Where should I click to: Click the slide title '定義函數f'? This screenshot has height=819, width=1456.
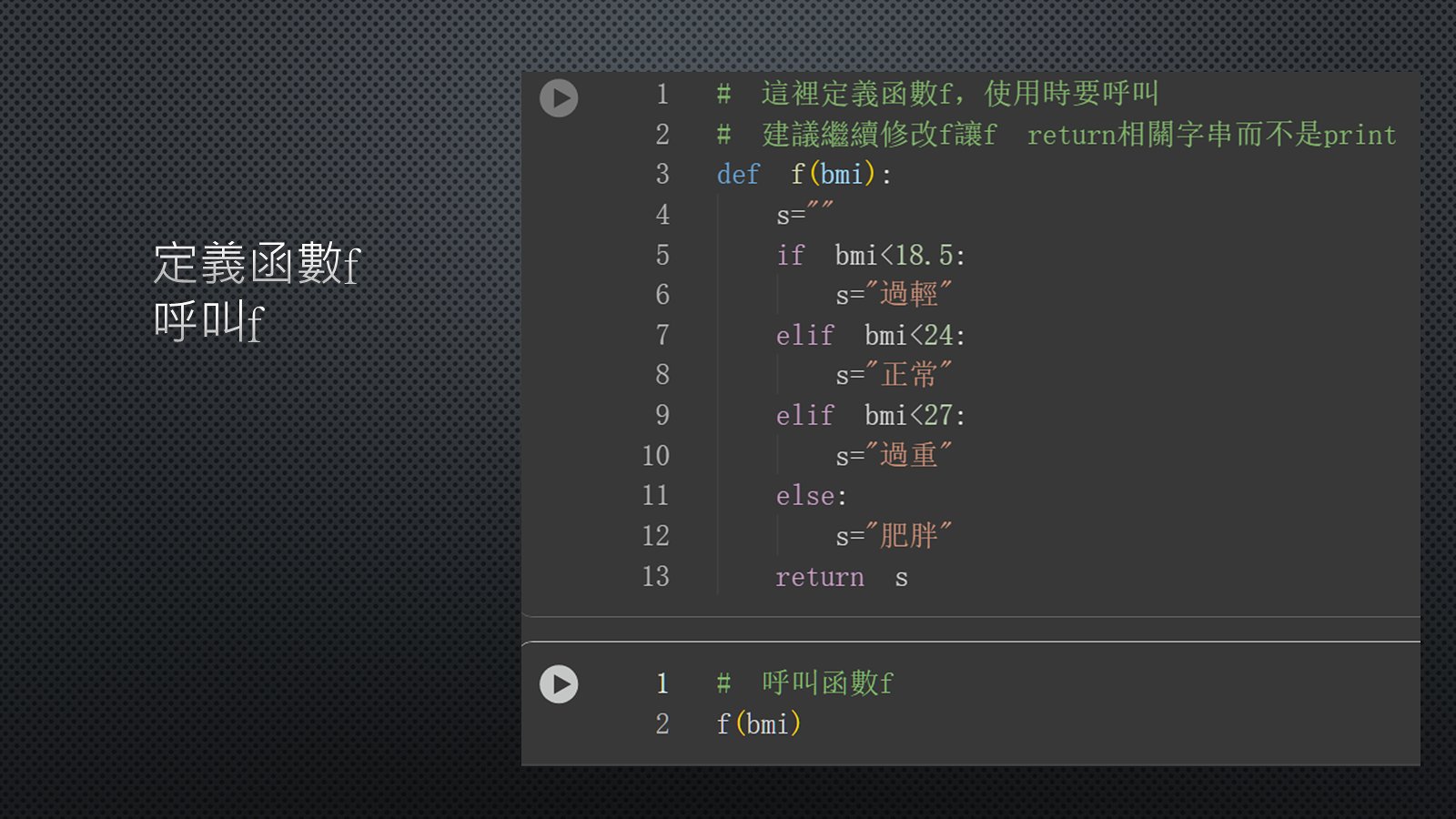point(258,264)
